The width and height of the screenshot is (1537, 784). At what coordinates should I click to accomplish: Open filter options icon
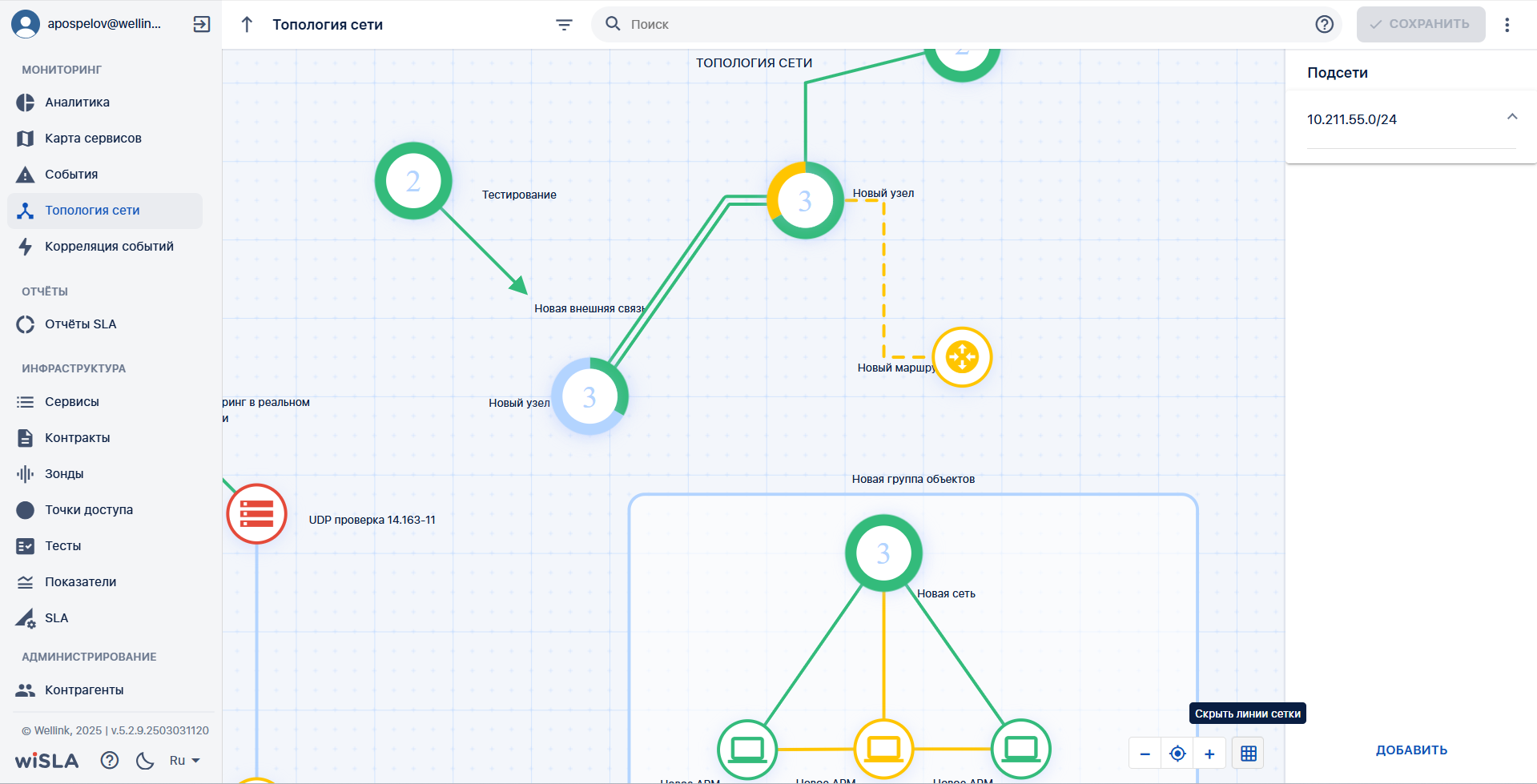tap(564, 25)
